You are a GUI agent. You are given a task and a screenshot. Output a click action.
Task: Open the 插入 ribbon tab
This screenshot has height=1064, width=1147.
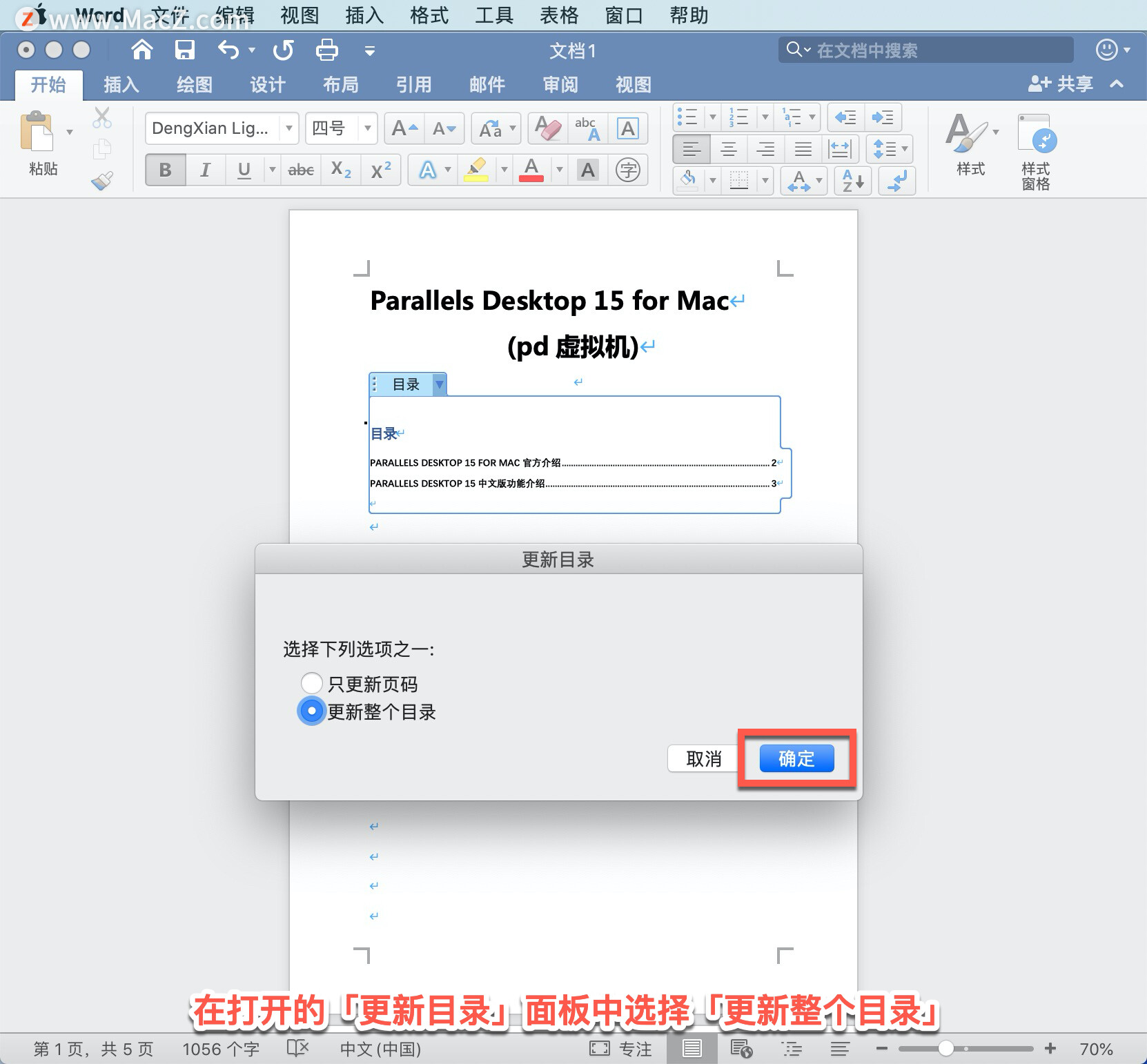[x=121, y=84]
